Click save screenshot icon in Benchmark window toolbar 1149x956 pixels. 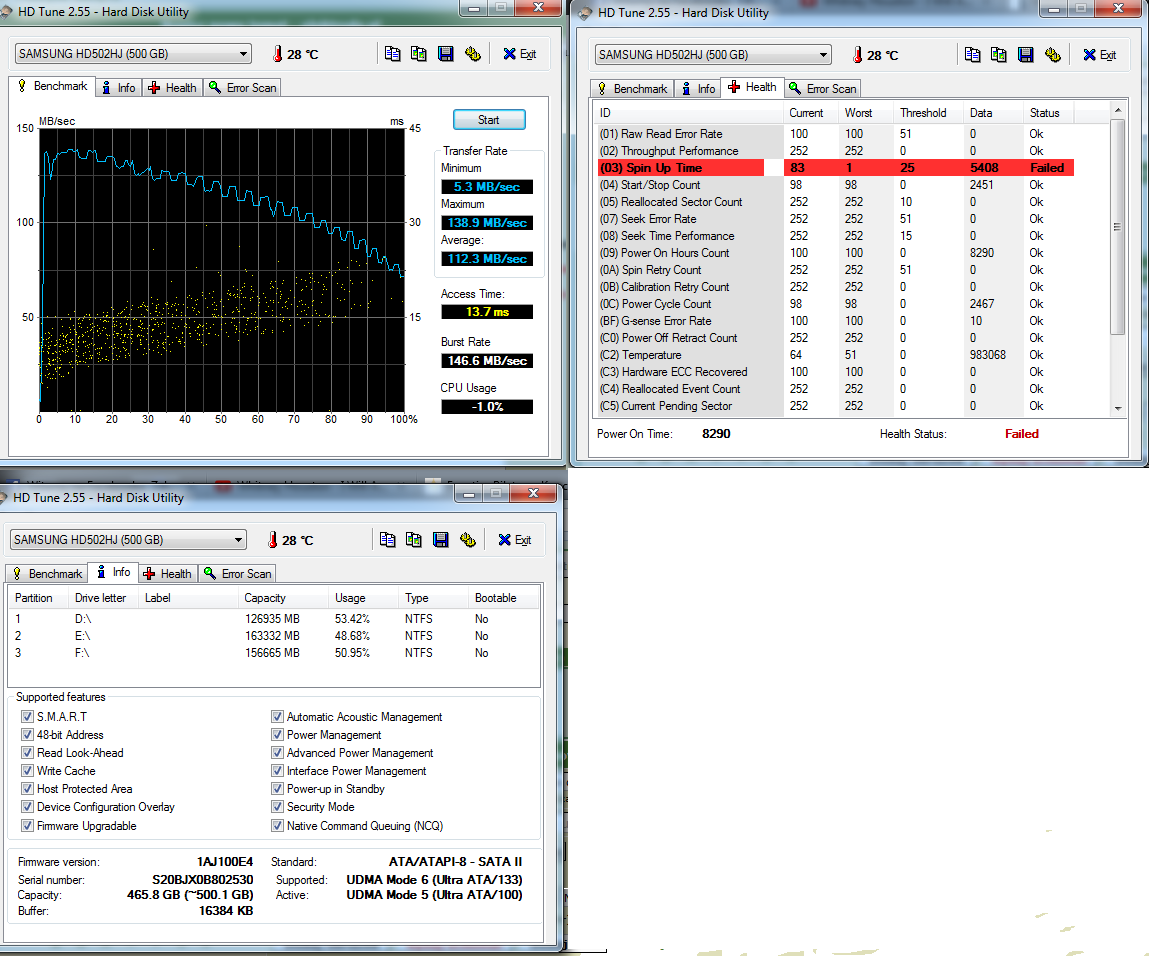pyautogui.click(x=446, y=54)
